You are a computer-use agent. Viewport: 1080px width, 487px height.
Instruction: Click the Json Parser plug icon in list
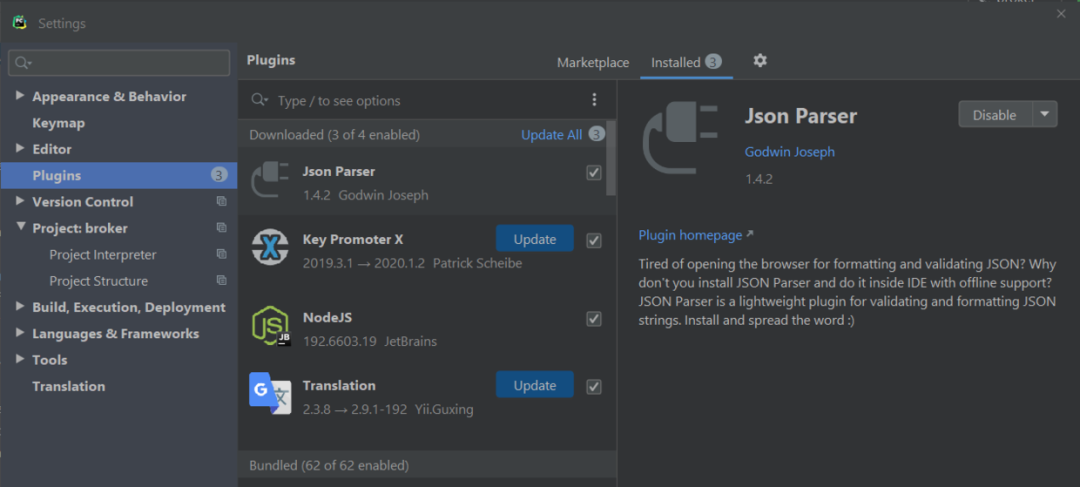270,179
